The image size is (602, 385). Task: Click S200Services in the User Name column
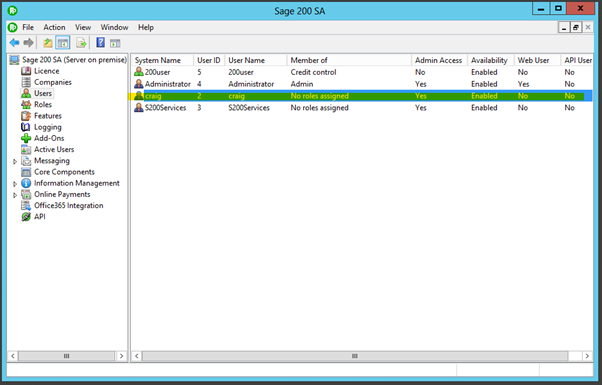point(249,108)
